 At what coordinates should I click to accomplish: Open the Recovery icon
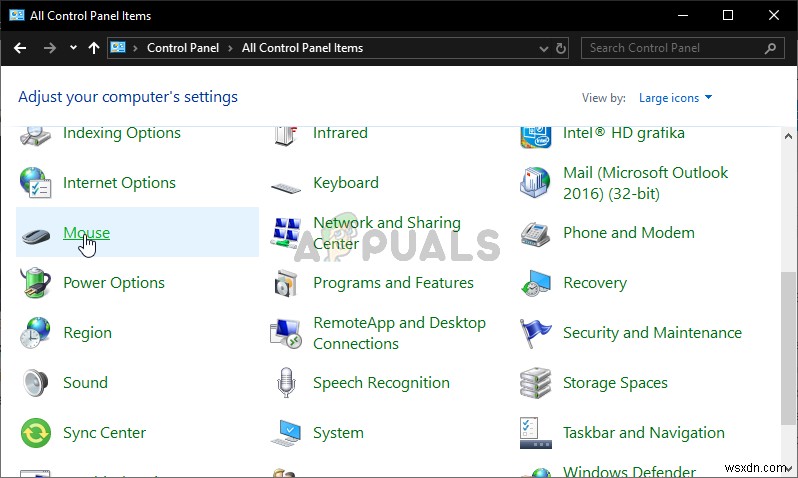click(536, 283)
